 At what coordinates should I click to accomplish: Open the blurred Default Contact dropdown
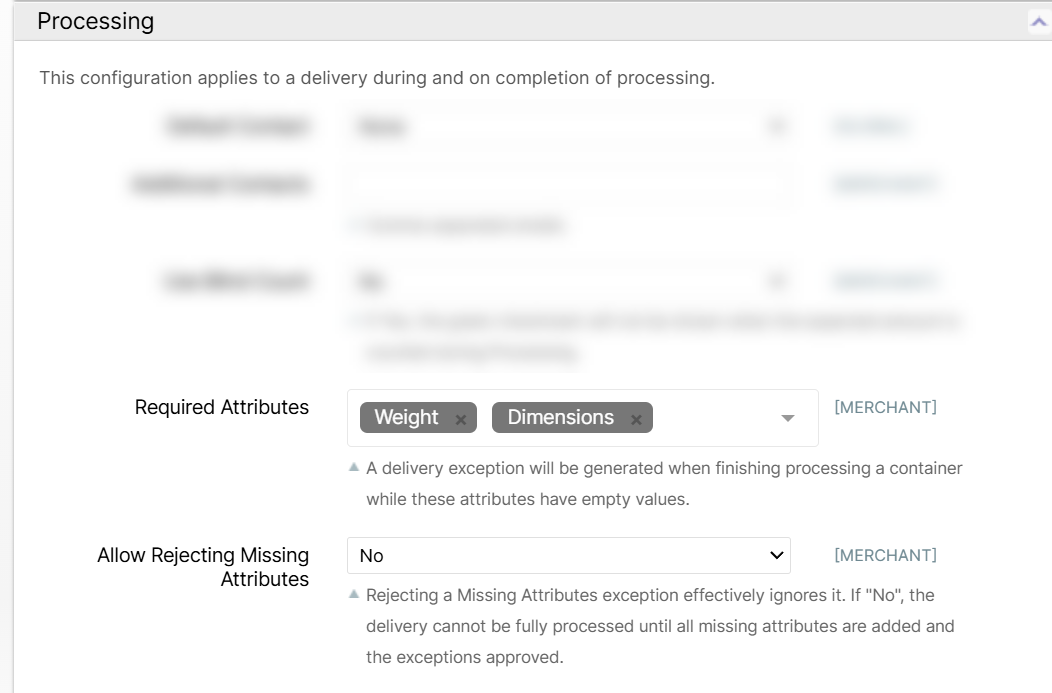pyautogui.click(x=568, y=127)
